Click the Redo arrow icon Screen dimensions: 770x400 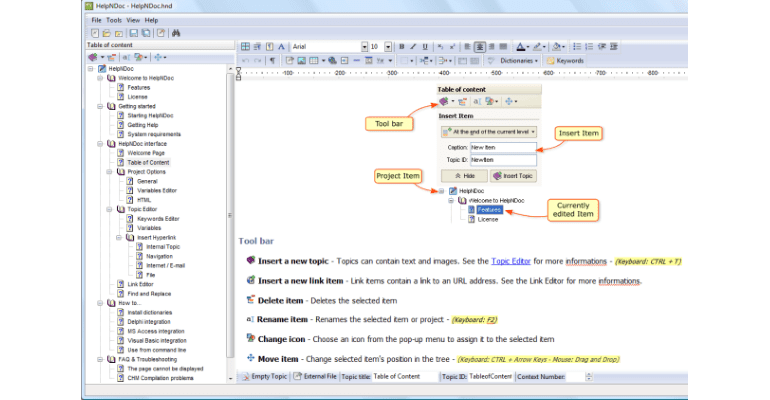click(x=257, y=60)
